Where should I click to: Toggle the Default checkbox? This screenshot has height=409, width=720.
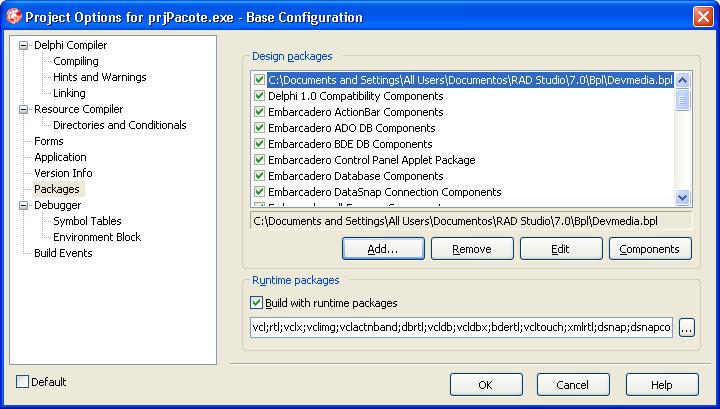(x=23, y=382)
